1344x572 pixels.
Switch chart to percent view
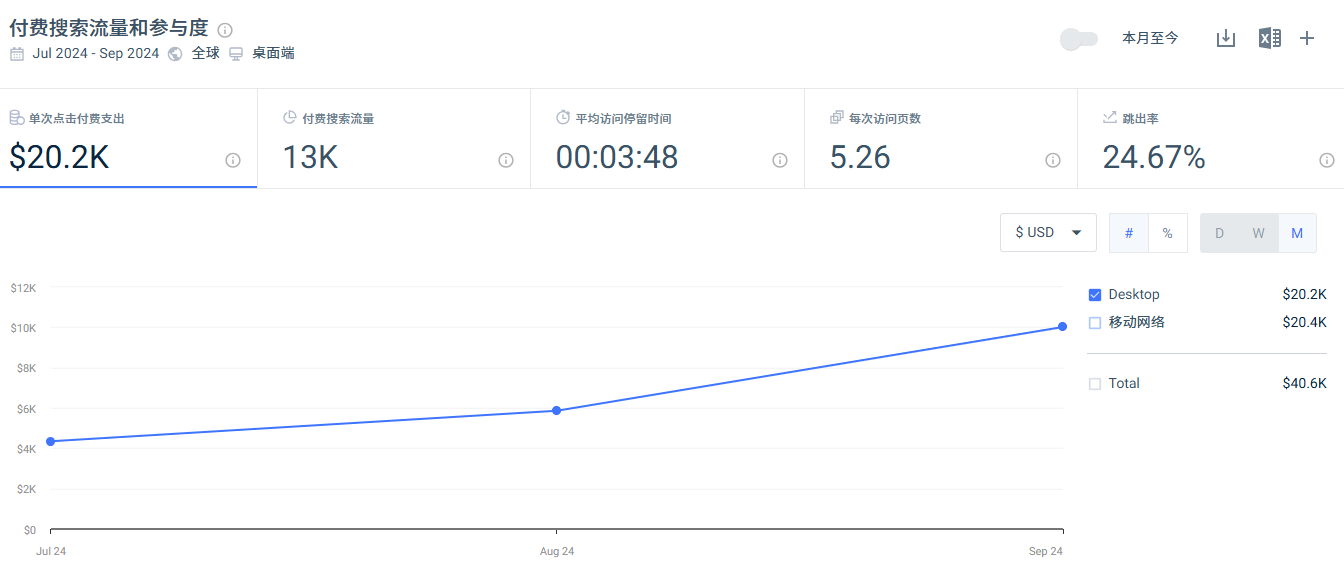point(1167,233)
